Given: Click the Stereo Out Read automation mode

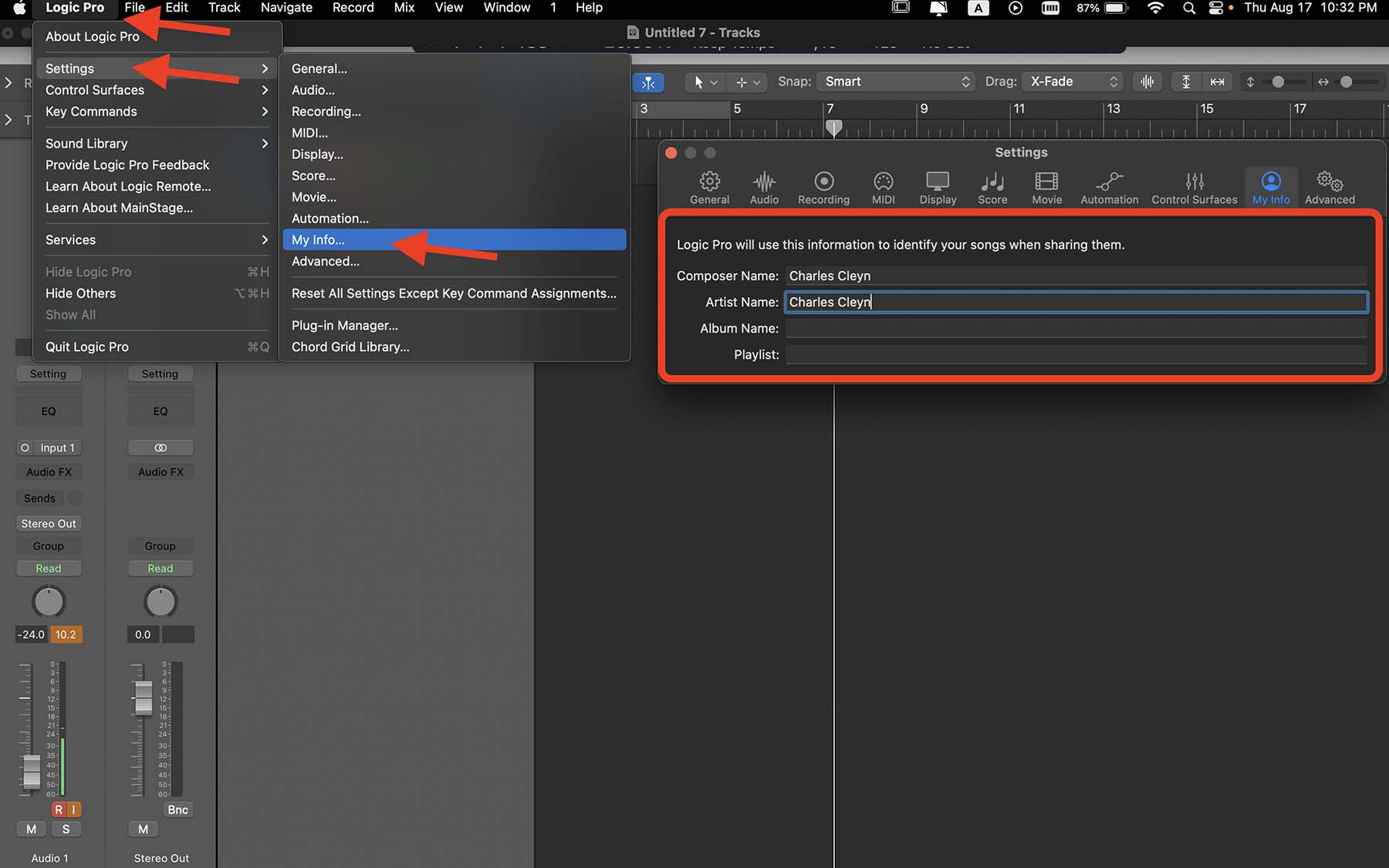Looking at the screenshot, I should [161, 569].
